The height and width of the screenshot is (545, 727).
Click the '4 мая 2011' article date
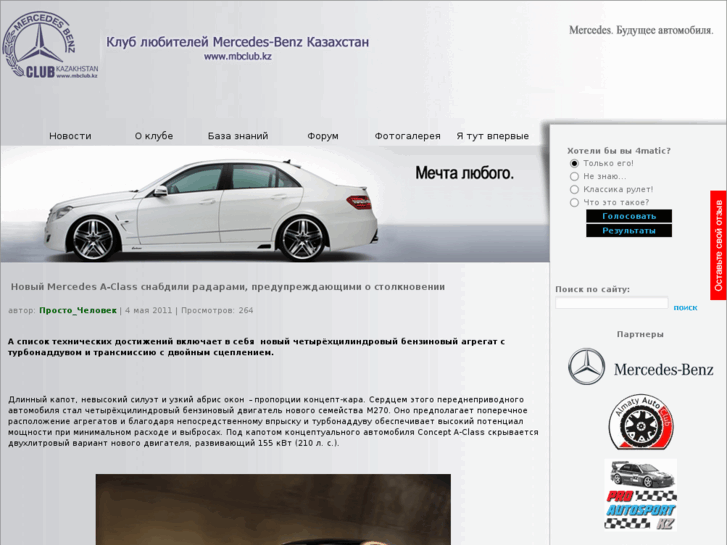(x=148, y=310)
